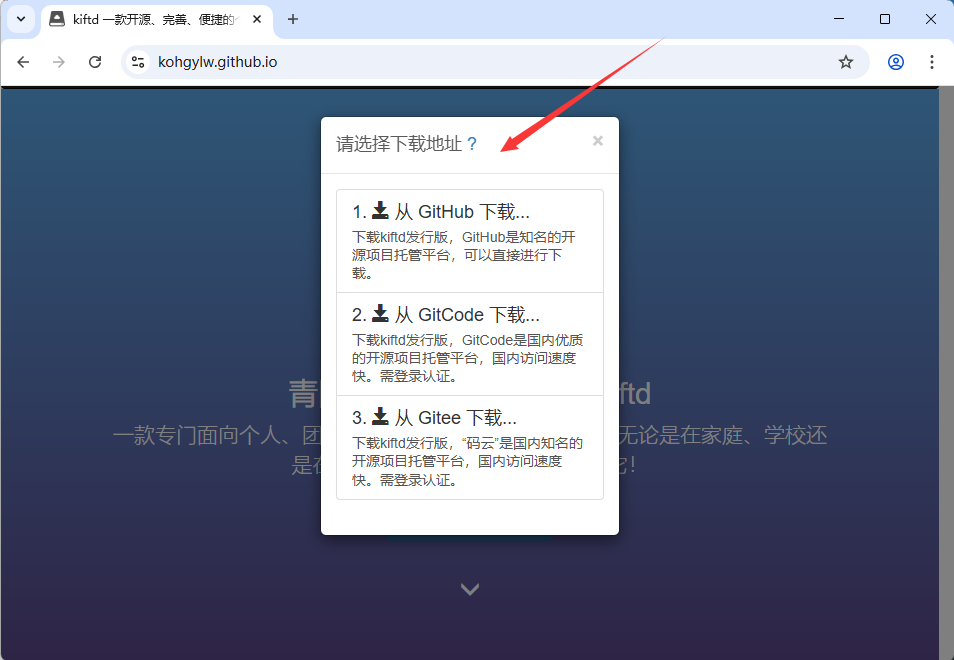Reload the page with refresh icon
The image size is (954, 660).
pyautogui.click(x=95, y=62)
